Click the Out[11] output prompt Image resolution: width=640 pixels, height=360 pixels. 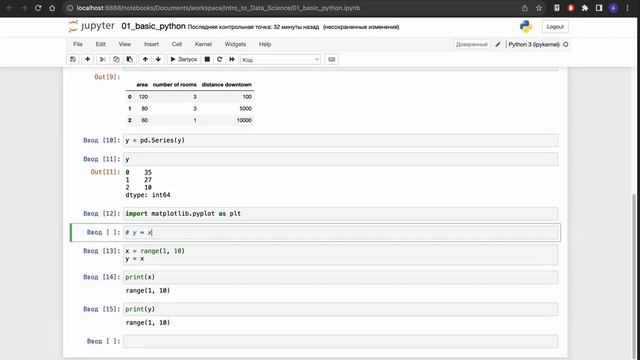pyautogui.click(x=105, y=172)
